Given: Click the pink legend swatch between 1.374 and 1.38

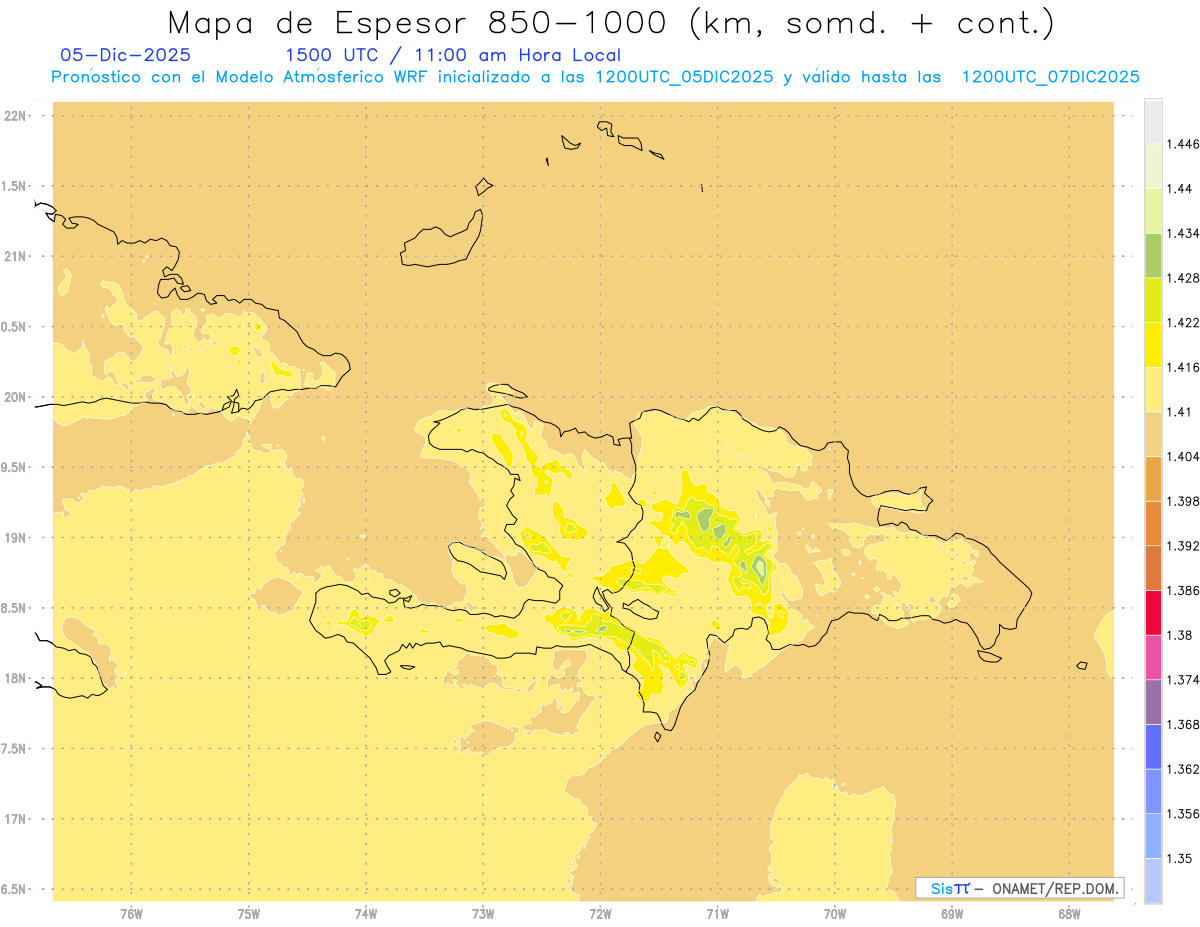Looking at the screenshot, I should [x=1153, y=657].
